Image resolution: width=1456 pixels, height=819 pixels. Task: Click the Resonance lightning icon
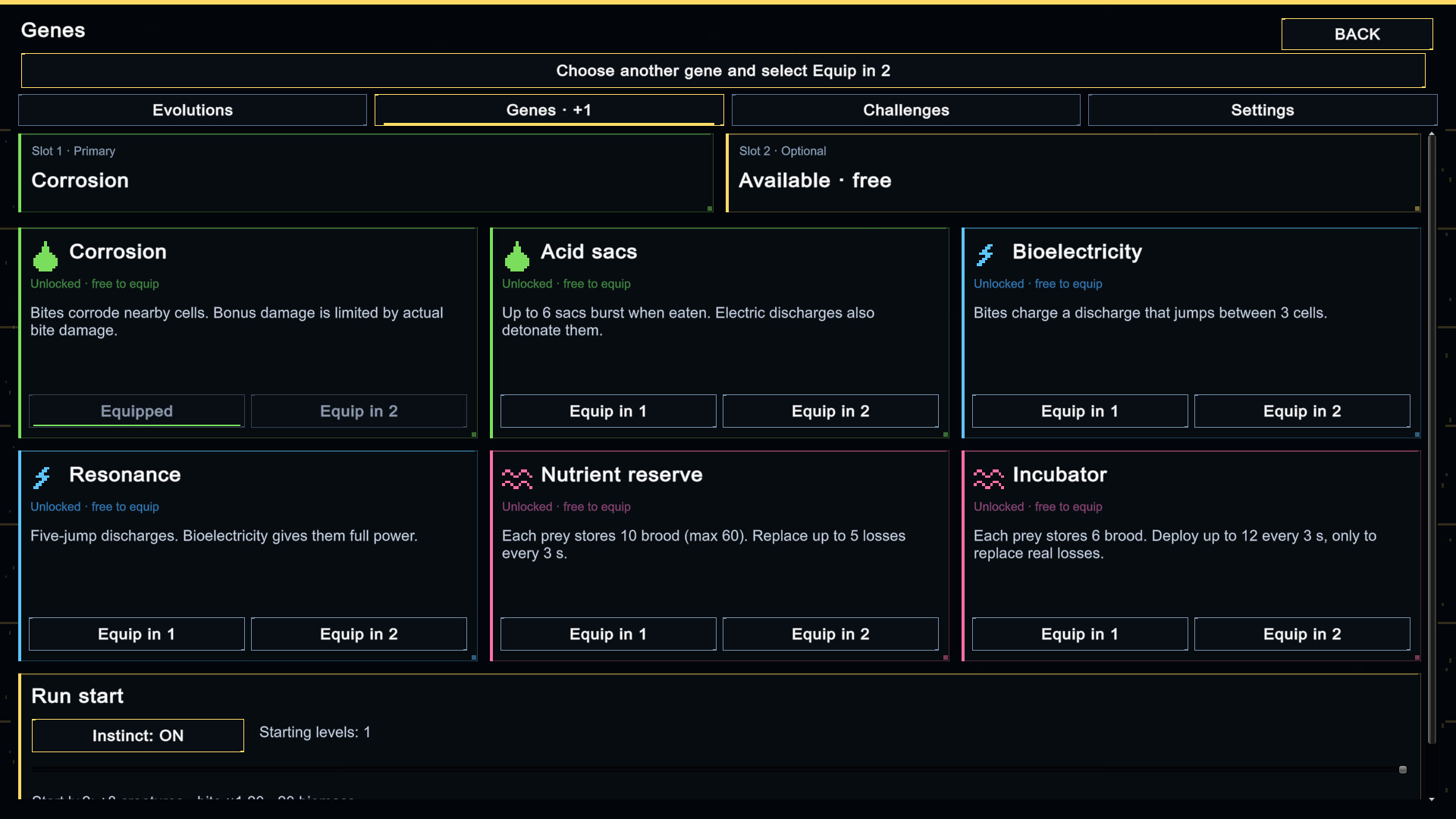42,478
